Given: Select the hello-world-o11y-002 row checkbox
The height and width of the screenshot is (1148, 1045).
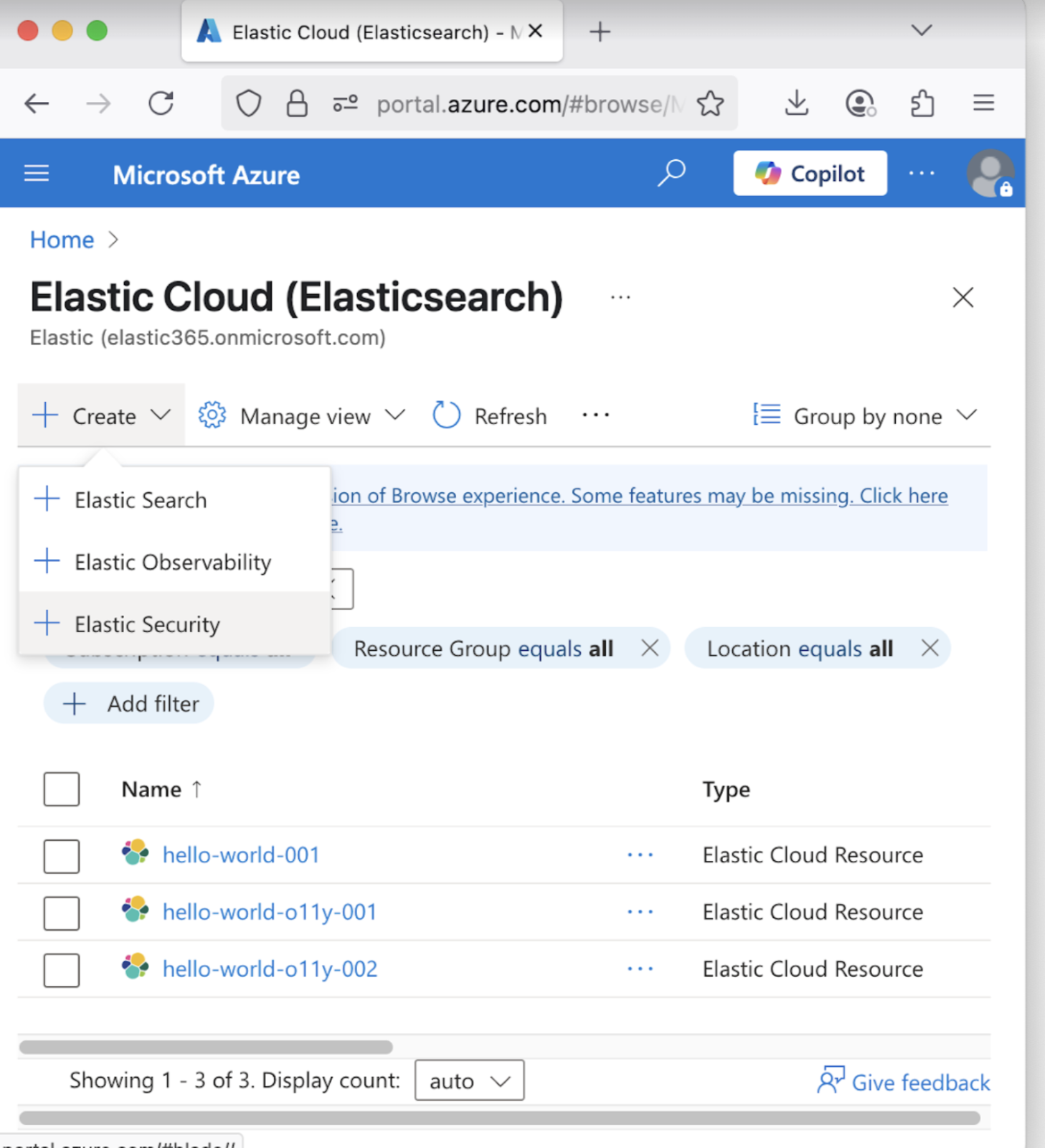Looking at the screenshot, I should (61, 970).
